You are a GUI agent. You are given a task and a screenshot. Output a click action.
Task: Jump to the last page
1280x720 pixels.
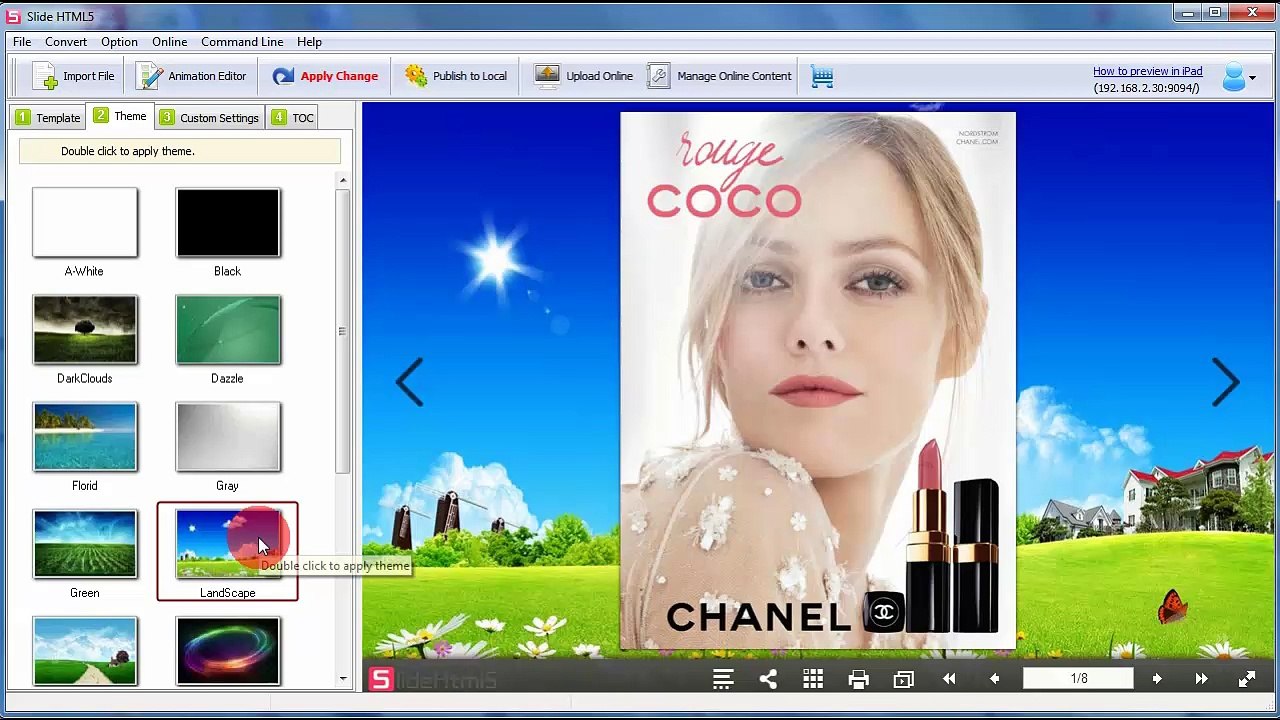click(x=1201, y=680)
